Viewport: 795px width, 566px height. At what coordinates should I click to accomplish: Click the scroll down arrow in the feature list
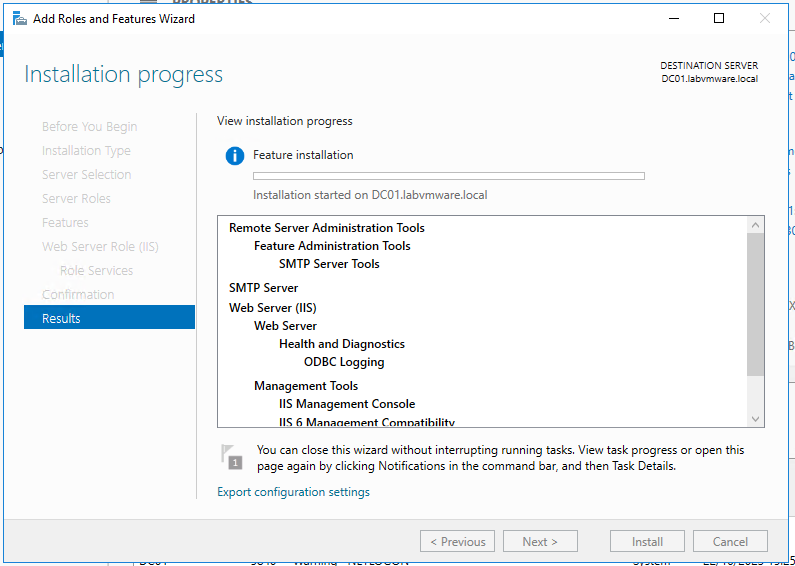[755, 418]
